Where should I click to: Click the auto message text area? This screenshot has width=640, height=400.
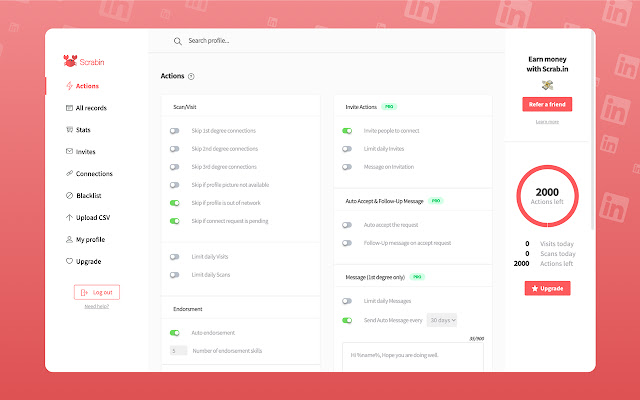[x=413, y=356]
